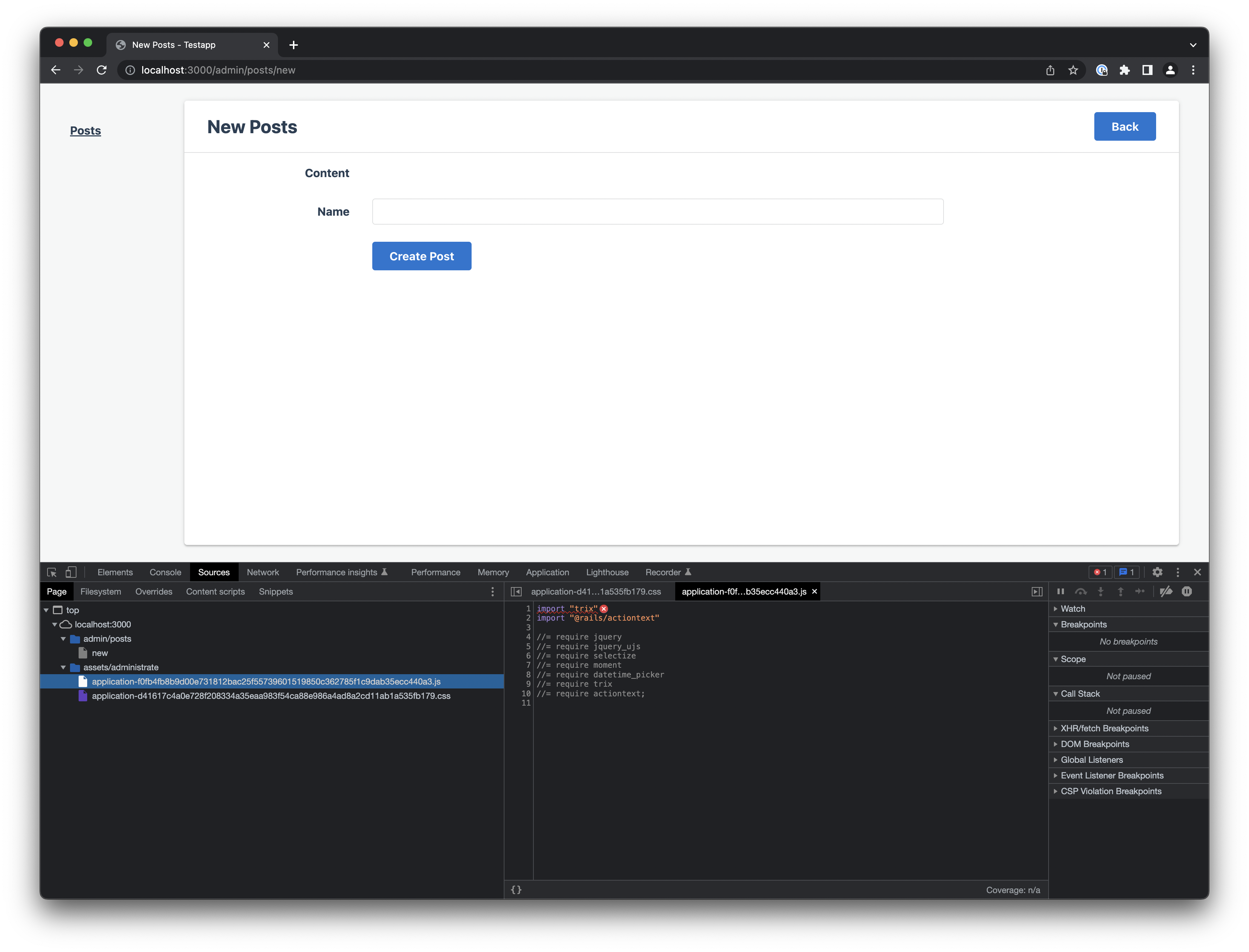The height and width of the screenshot is (952, 1249).
Task: Expand XHR/fetch Breakpoints section
Action: [x=1104, y=728]
